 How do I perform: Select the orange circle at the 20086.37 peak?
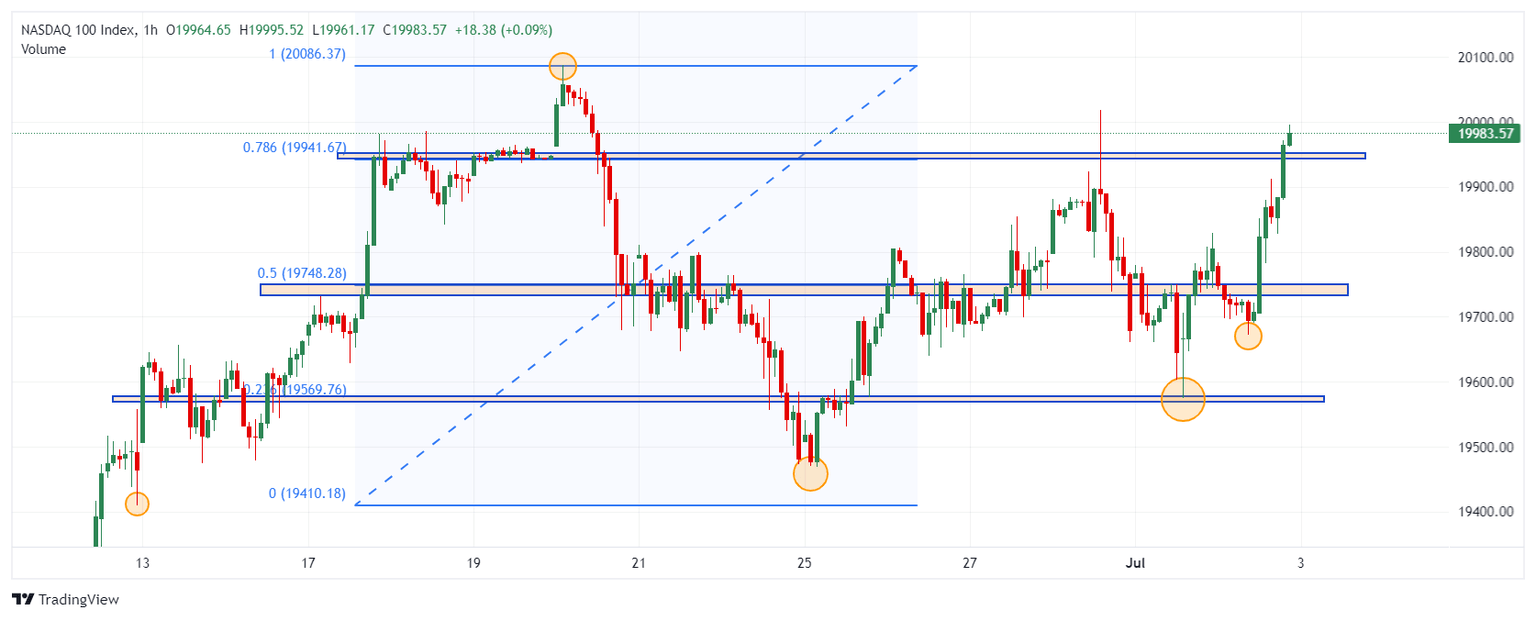(563, 67)
